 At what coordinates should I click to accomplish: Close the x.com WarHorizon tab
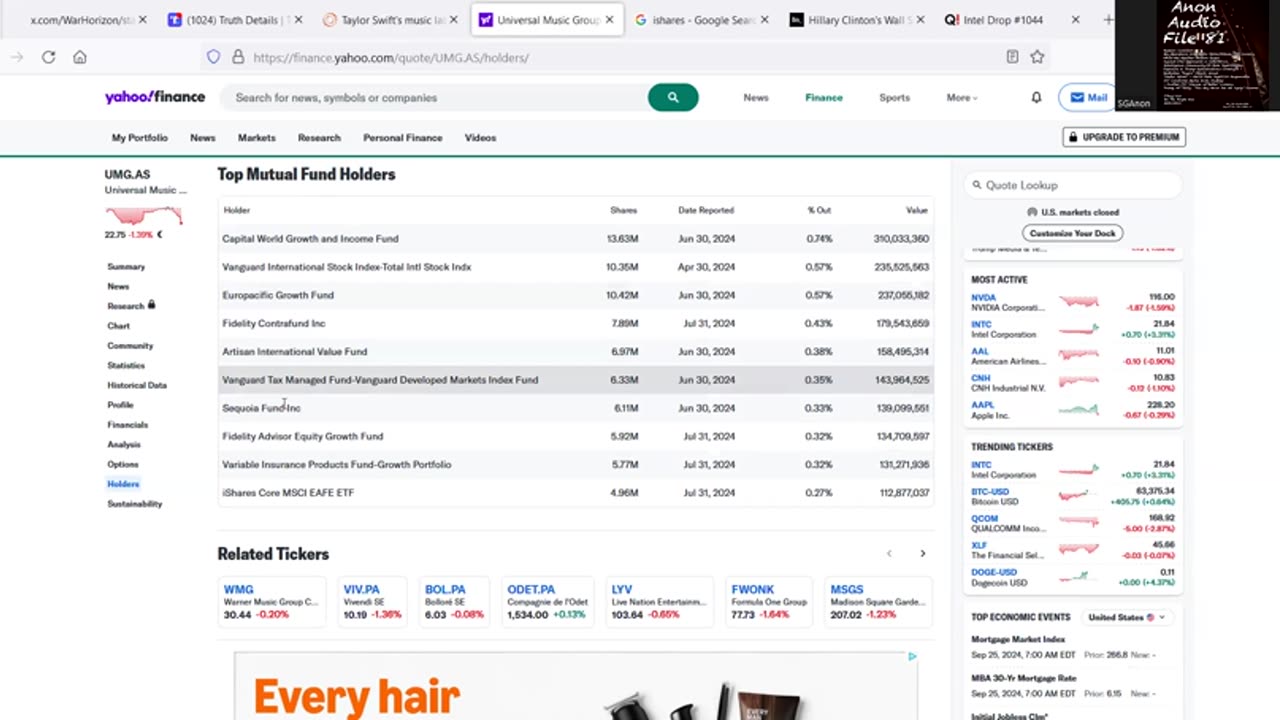pyautogui.click(x=142, y=20)
